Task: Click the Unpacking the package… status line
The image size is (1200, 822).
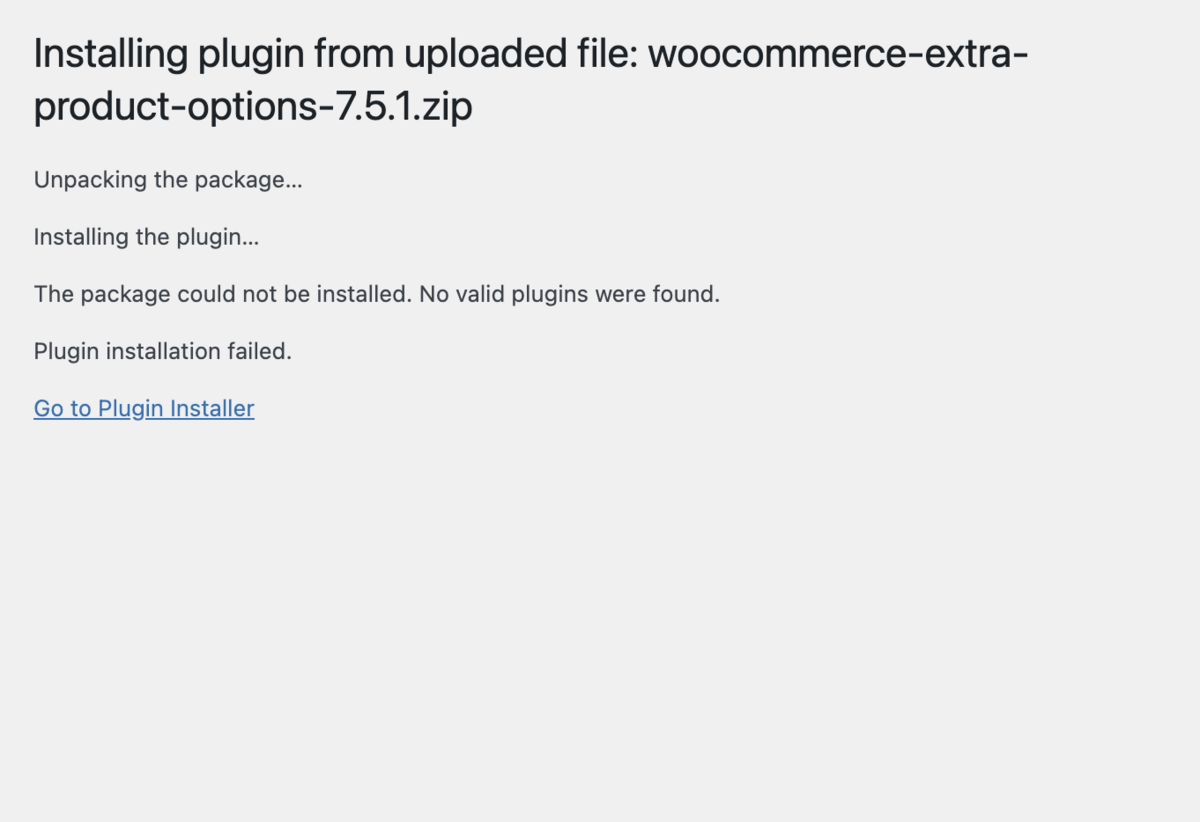Action: point(168,180)
